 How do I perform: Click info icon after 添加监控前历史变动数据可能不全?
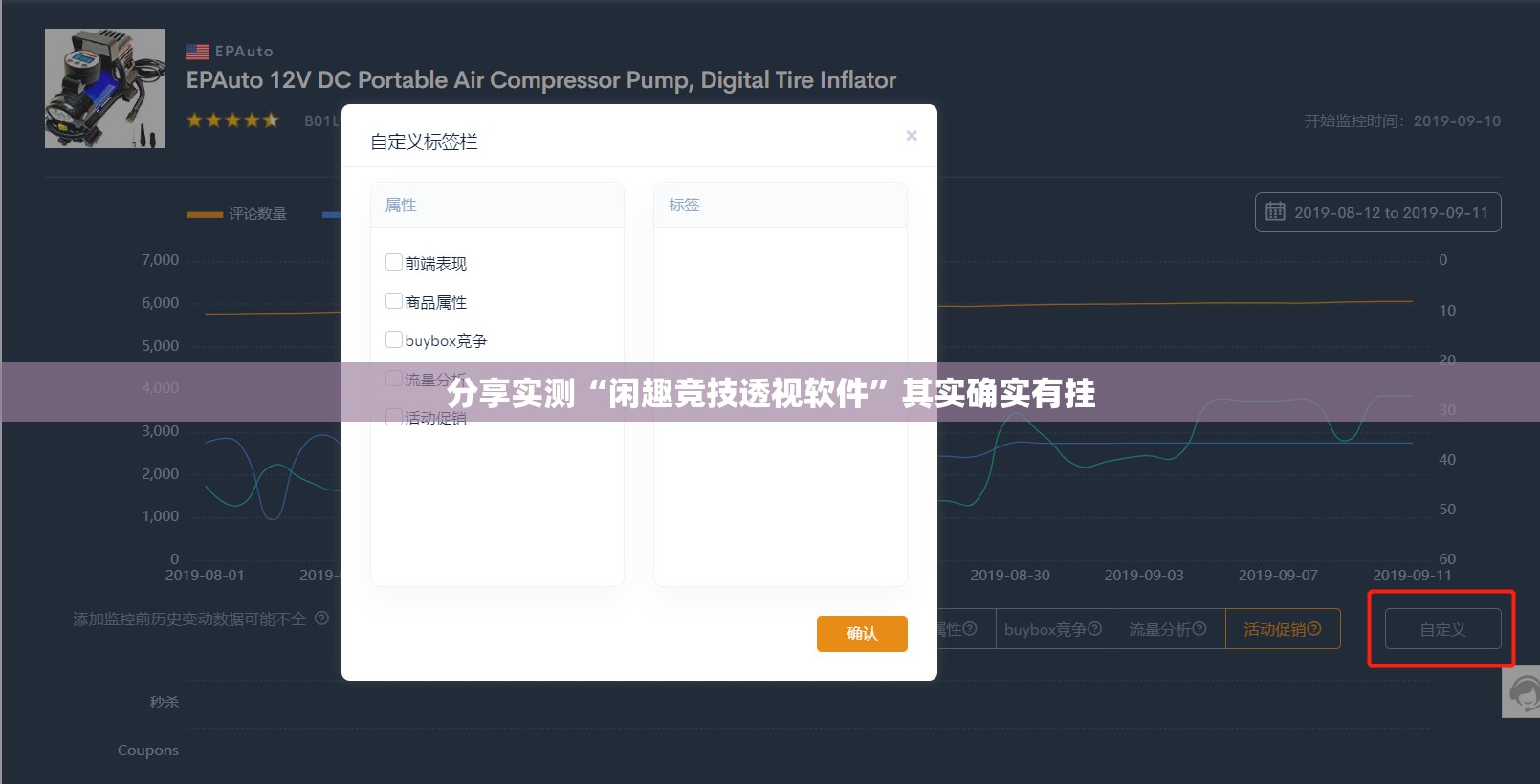[x=322, y=619]
